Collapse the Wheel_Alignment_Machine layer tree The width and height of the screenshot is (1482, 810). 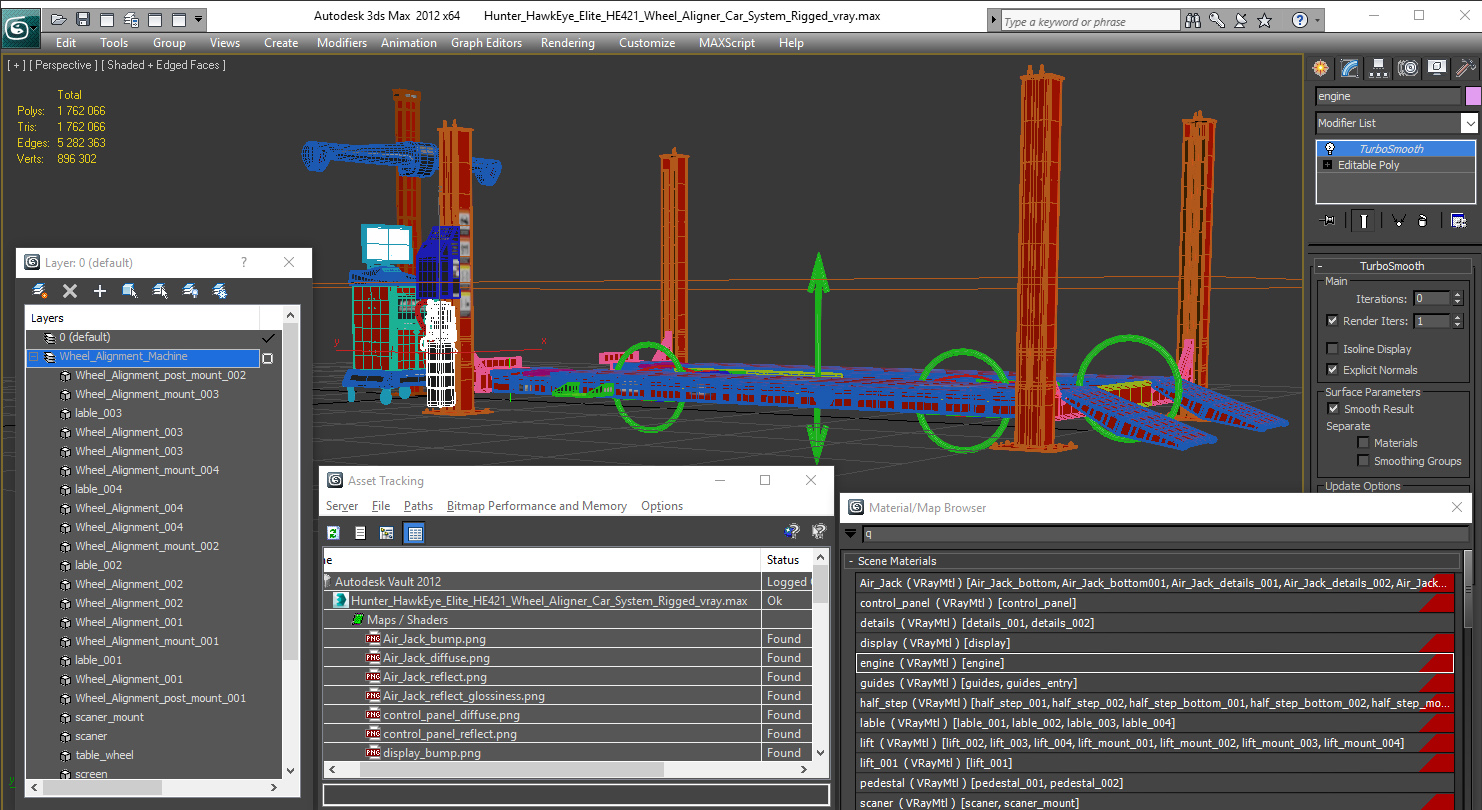coord(33,357)
